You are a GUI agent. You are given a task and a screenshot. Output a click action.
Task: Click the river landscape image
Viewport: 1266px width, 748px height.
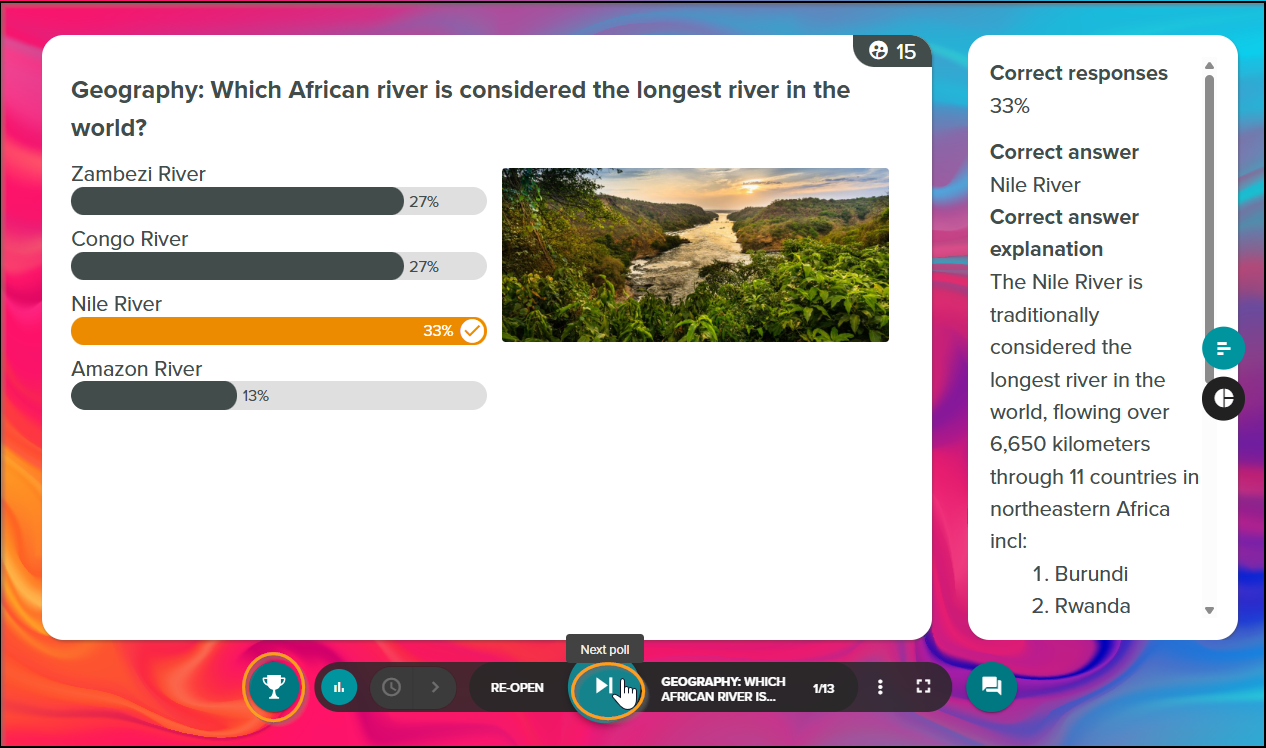point(695,255)
